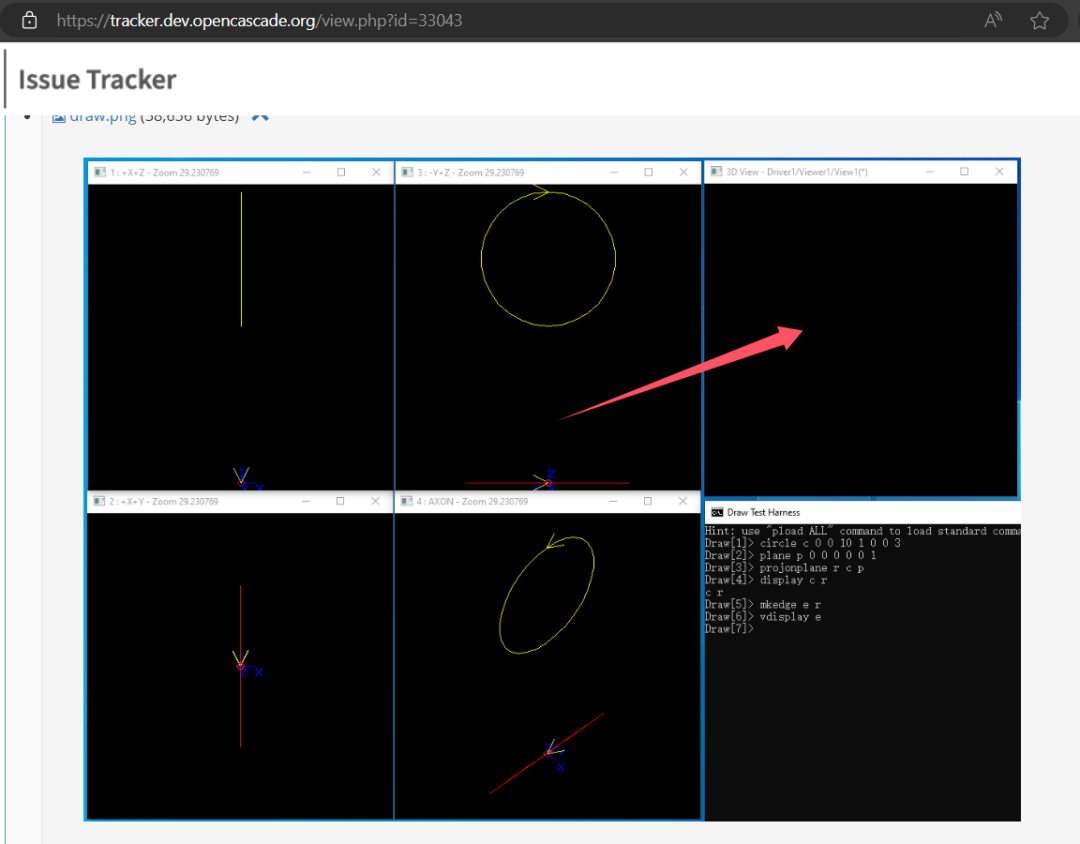
Task: Click console line 'vdisplay e'
Action: click(x=790, y=617)
